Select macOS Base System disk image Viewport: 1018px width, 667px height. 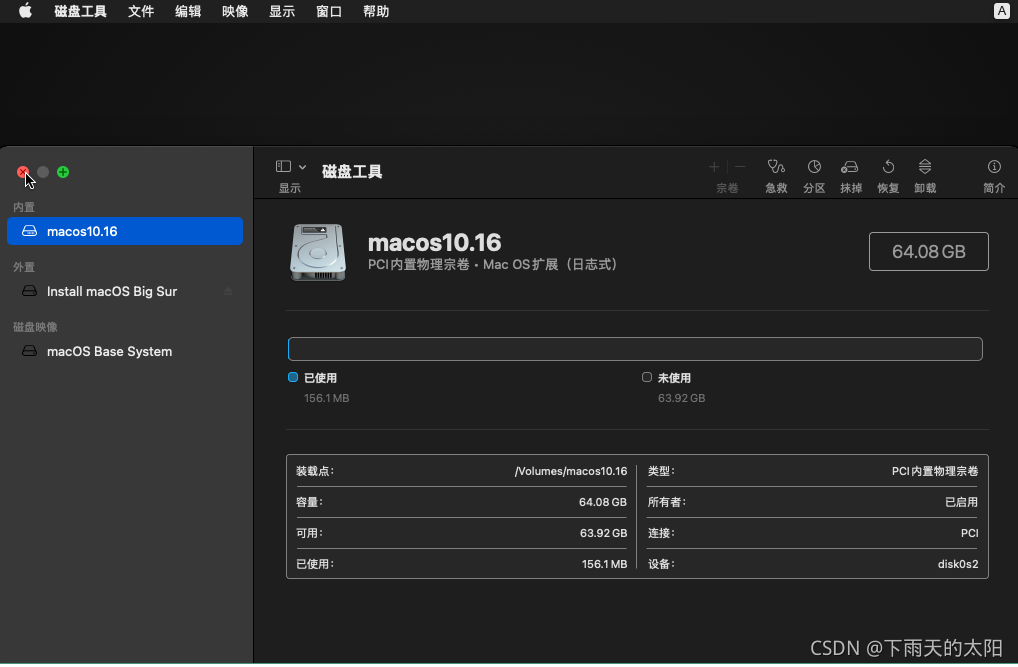tap(125, 351)
